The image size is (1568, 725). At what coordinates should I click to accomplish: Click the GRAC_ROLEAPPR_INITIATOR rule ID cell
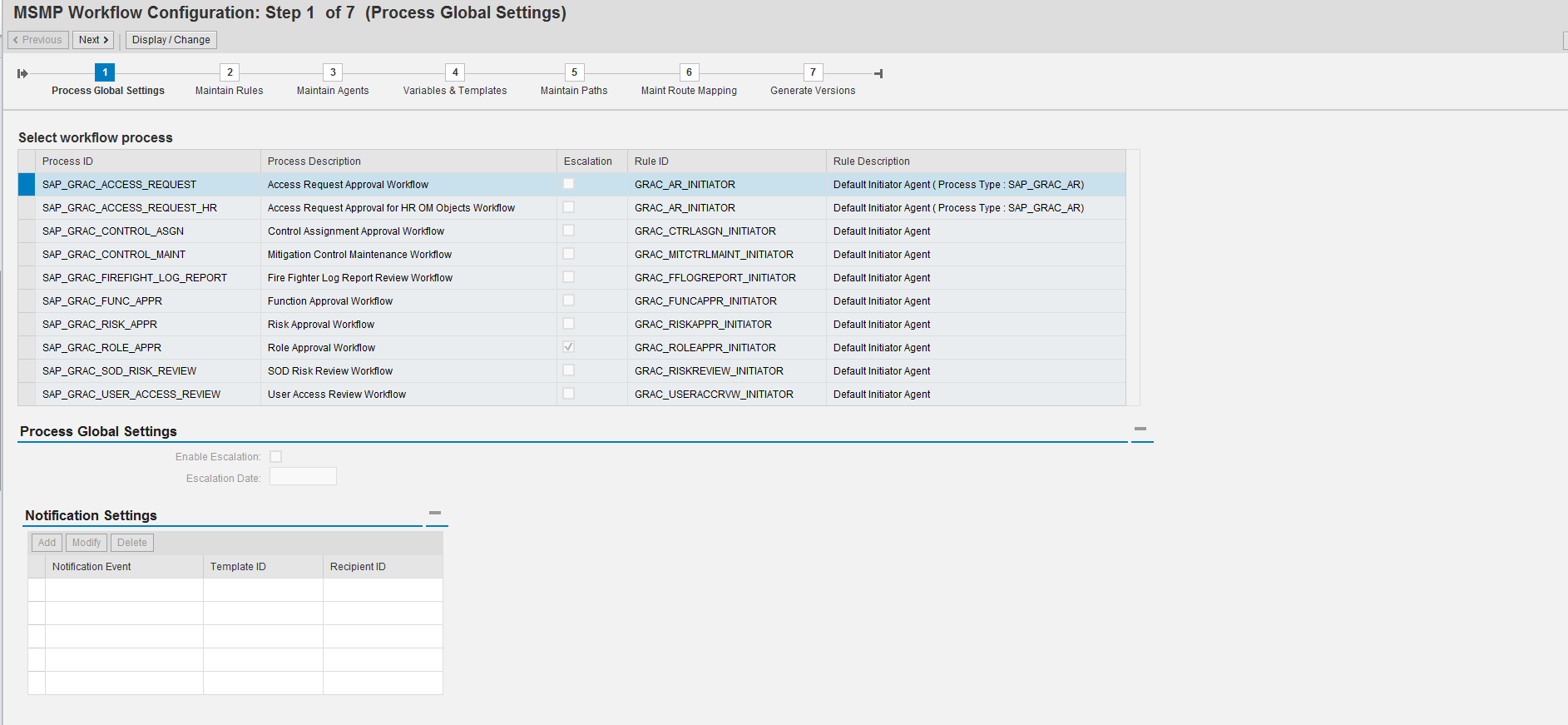pos(727,348)
